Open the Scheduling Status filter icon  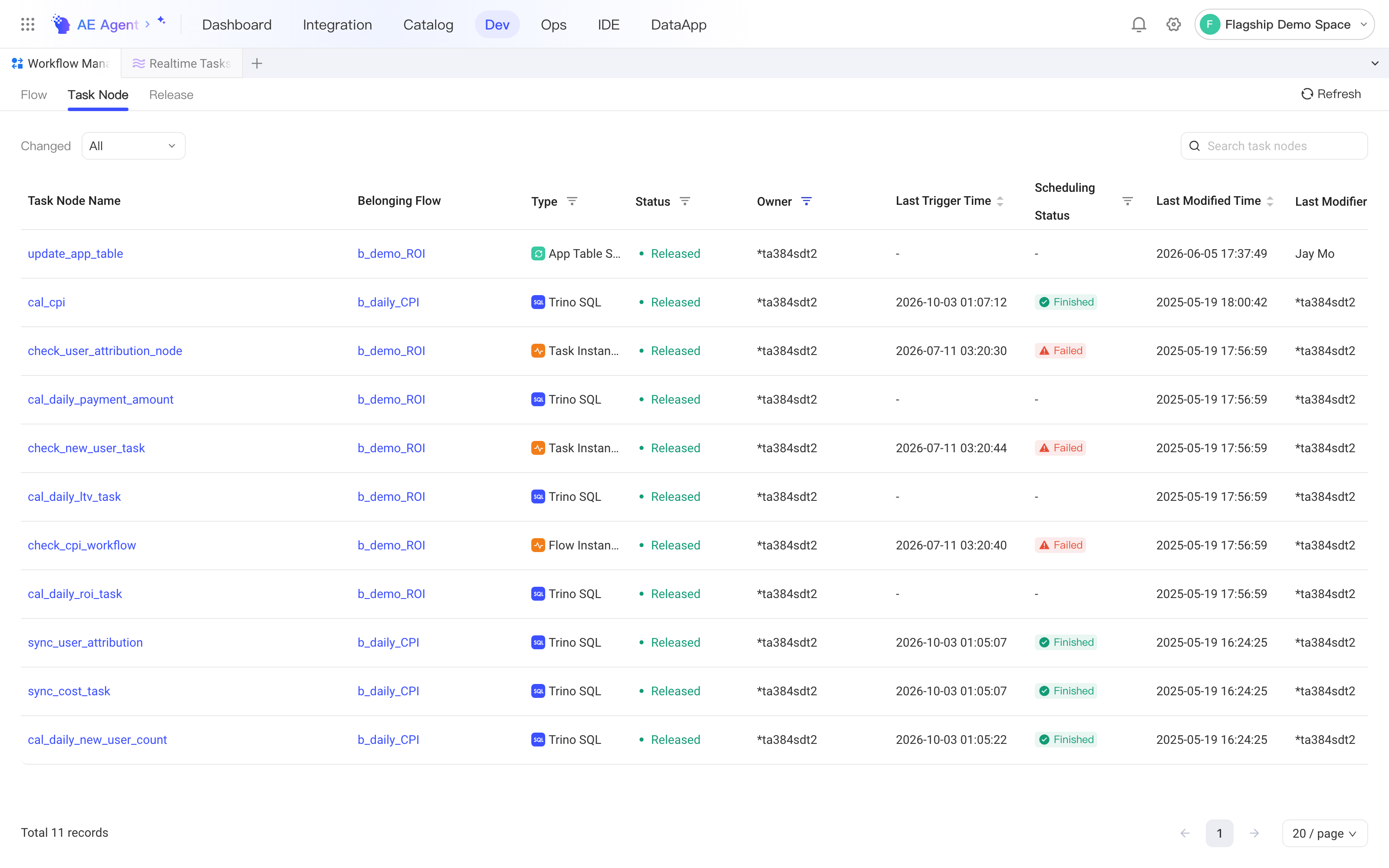[x=1127, y=201]
